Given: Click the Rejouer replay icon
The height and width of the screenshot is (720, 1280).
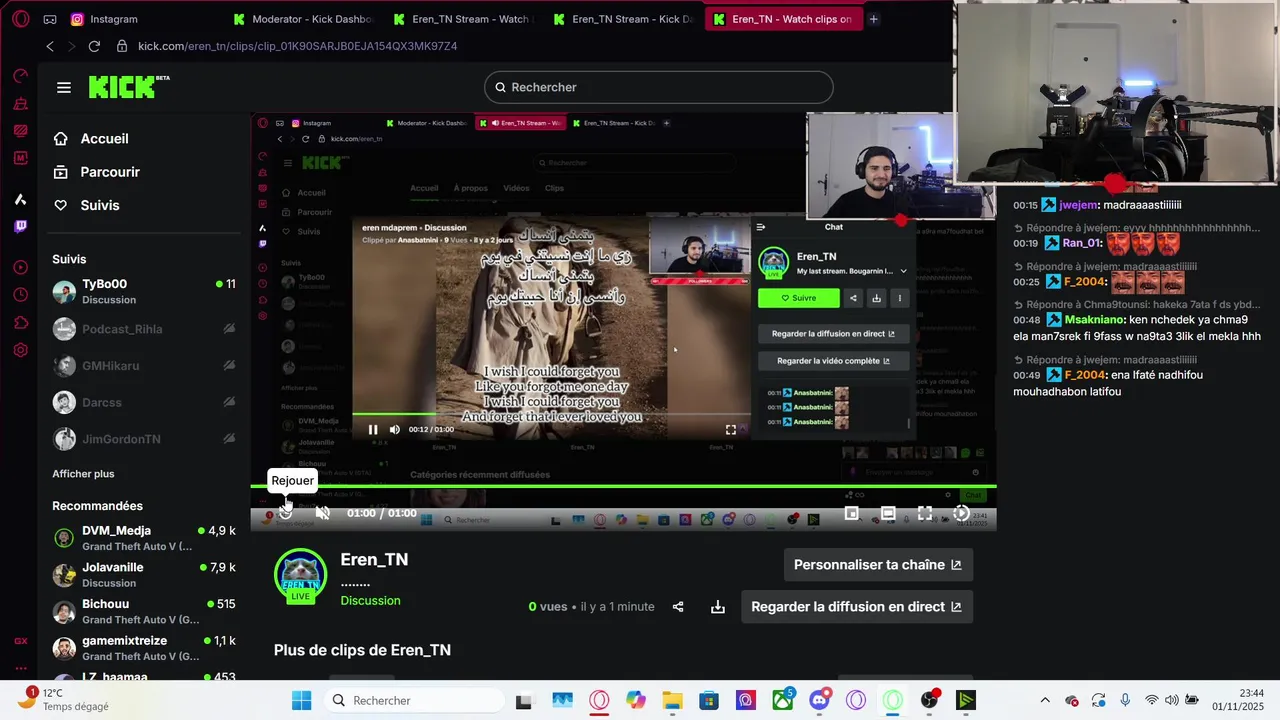Looking at the screenshot, I should (x=286, y=512).
